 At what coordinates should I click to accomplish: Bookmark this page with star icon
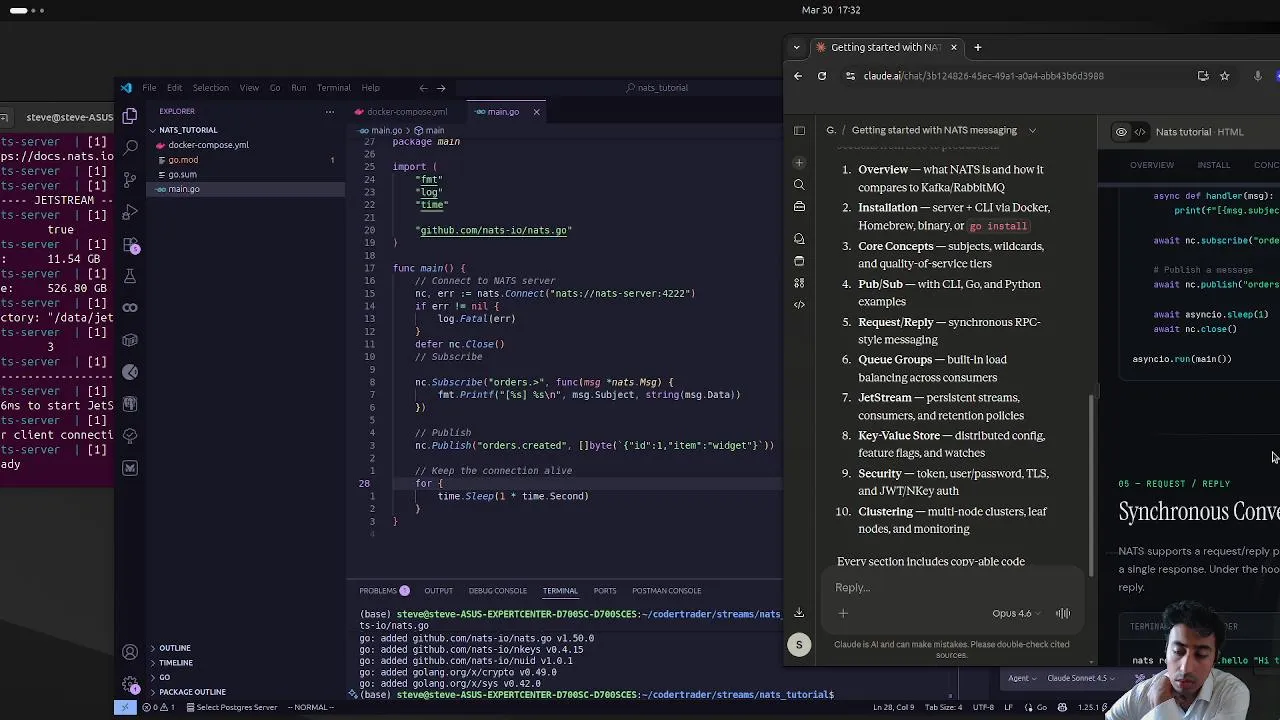pos(1224,76)
